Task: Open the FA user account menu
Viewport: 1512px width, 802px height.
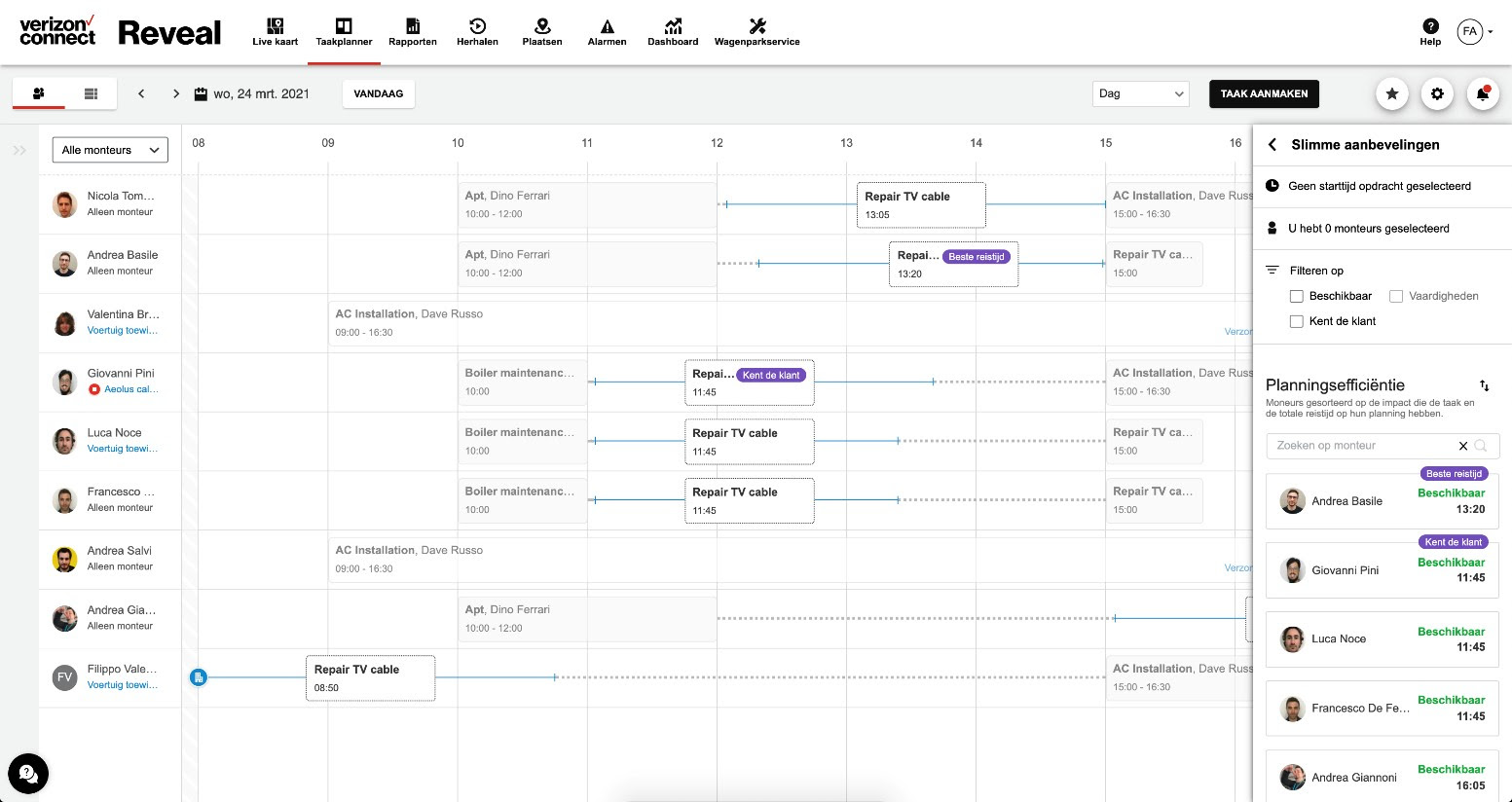Action: pyautogui.click(x=1474, y=31)
